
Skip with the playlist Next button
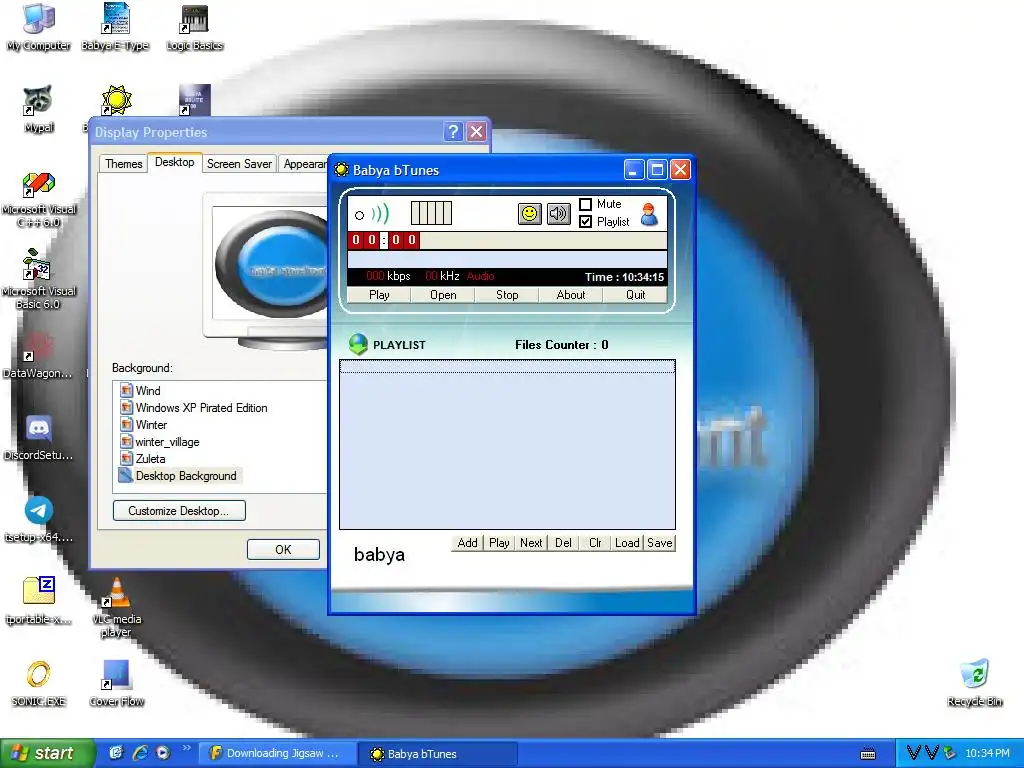[x=531, y=543]
